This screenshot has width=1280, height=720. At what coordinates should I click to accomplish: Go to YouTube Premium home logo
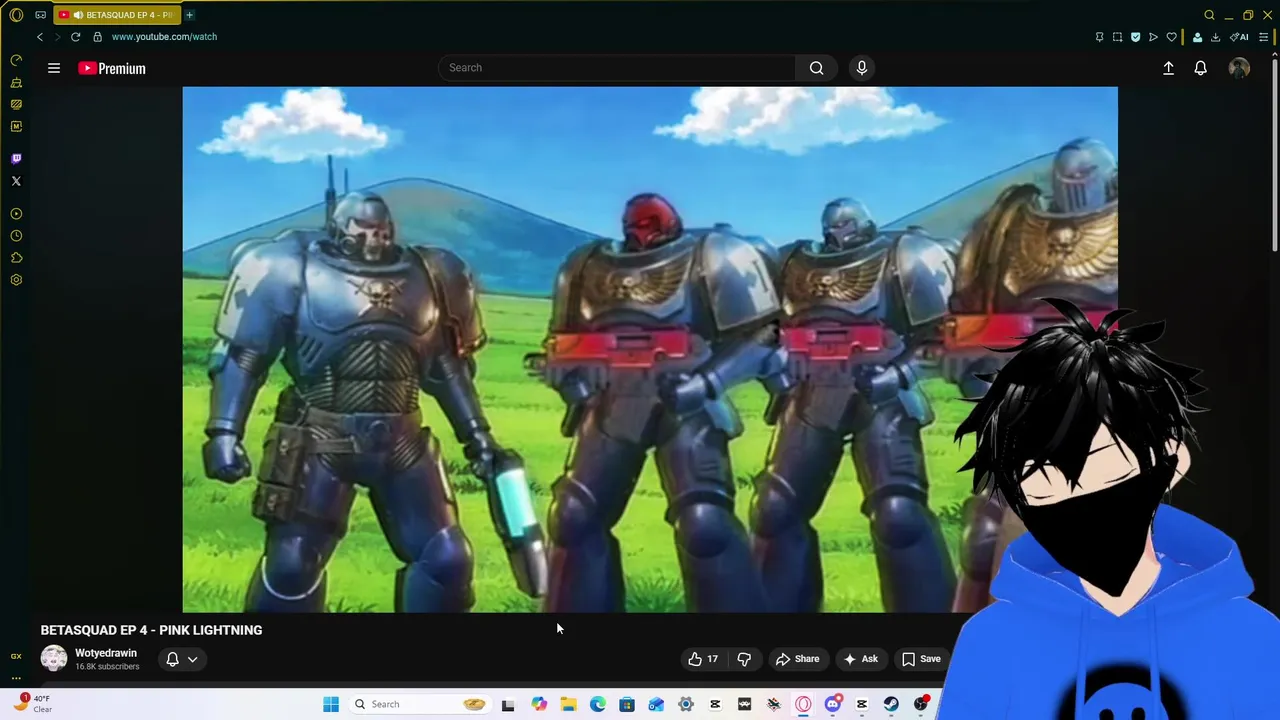[112, 68]
